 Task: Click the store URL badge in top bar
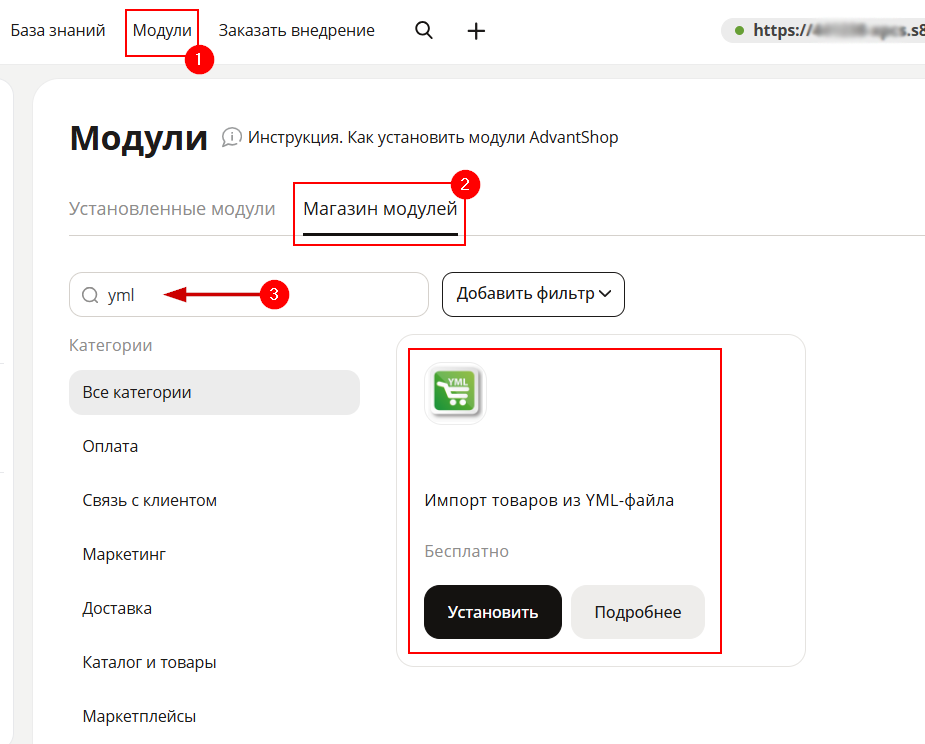pos(823,30)
